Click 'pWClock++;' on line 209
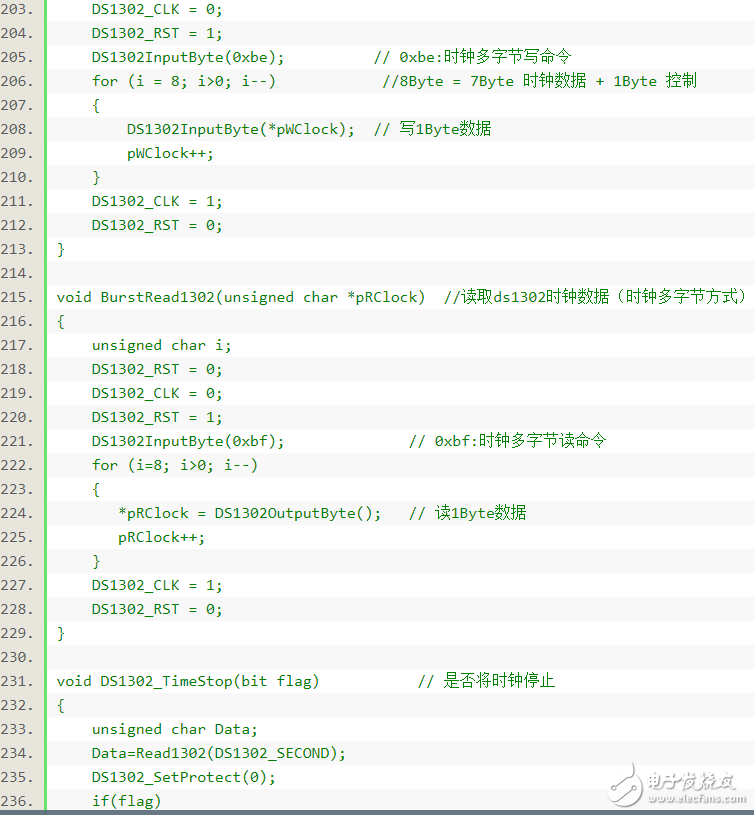 point(170,153)
